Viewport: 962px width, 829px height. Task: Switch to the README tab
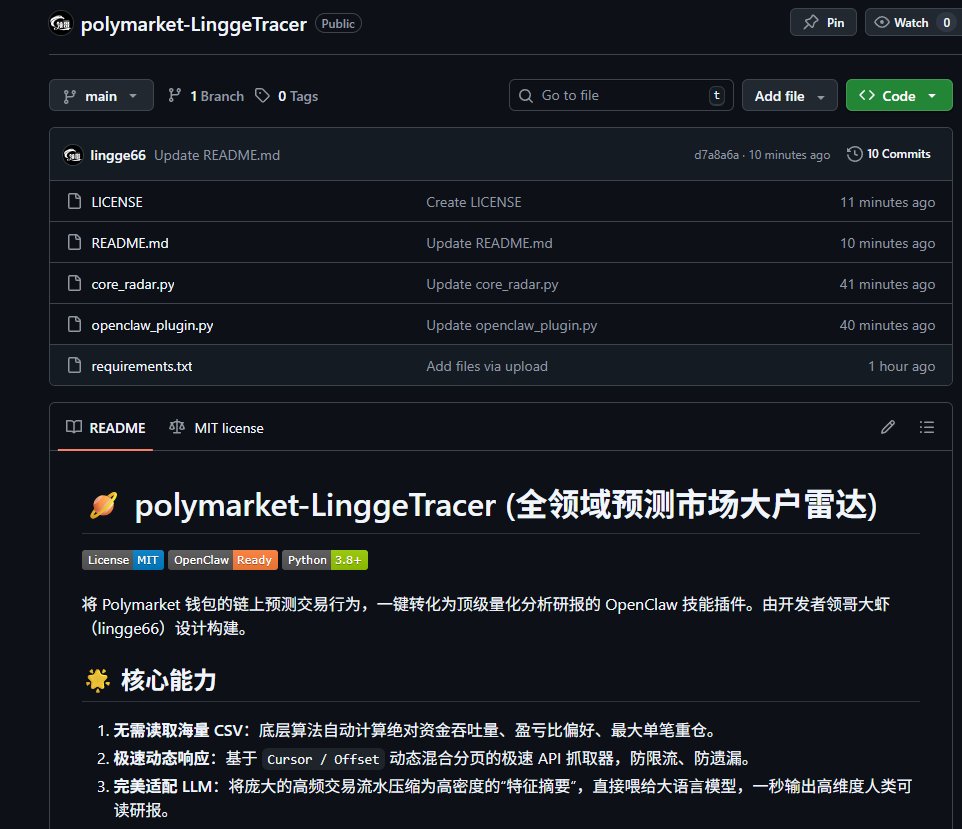click(106, 428)
